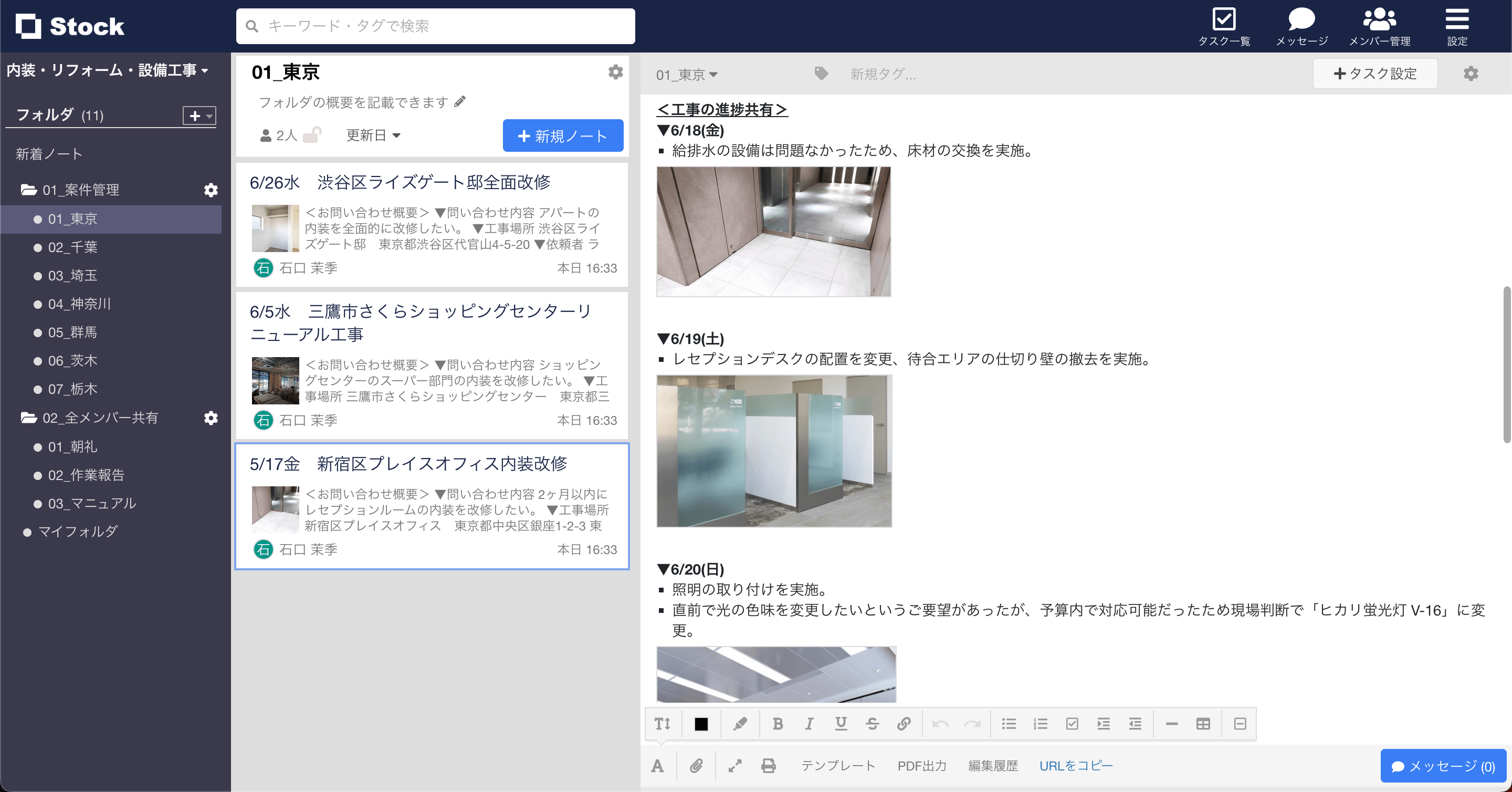Decrease indent in the editor
This screenshot has width=1512, height=792.
point(1135,723)
